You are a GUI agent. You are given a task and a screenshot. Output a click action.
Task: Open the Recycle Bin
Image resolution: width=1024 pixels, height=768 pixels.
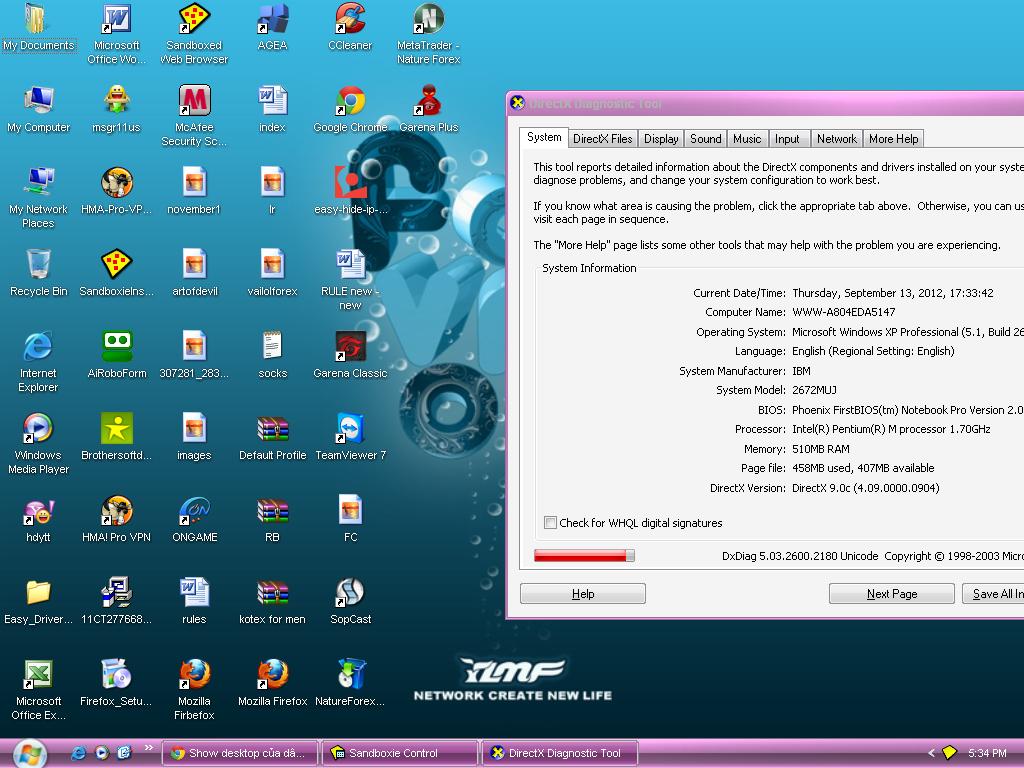38,267
